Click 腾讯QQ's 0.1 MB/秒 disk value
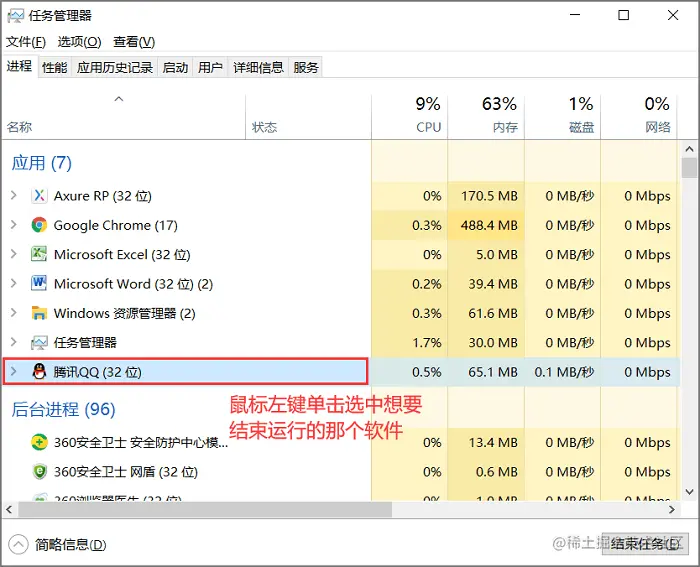This screenshot has width=700, height=567. pyautogui.click(x=564, y=371)
